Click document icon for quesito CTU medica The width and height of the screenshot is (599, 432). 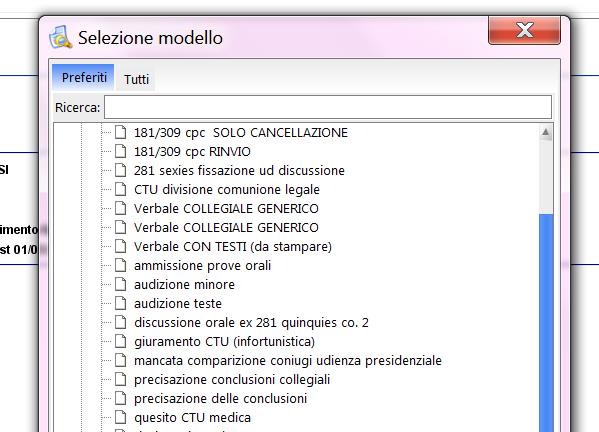point(121,417)
